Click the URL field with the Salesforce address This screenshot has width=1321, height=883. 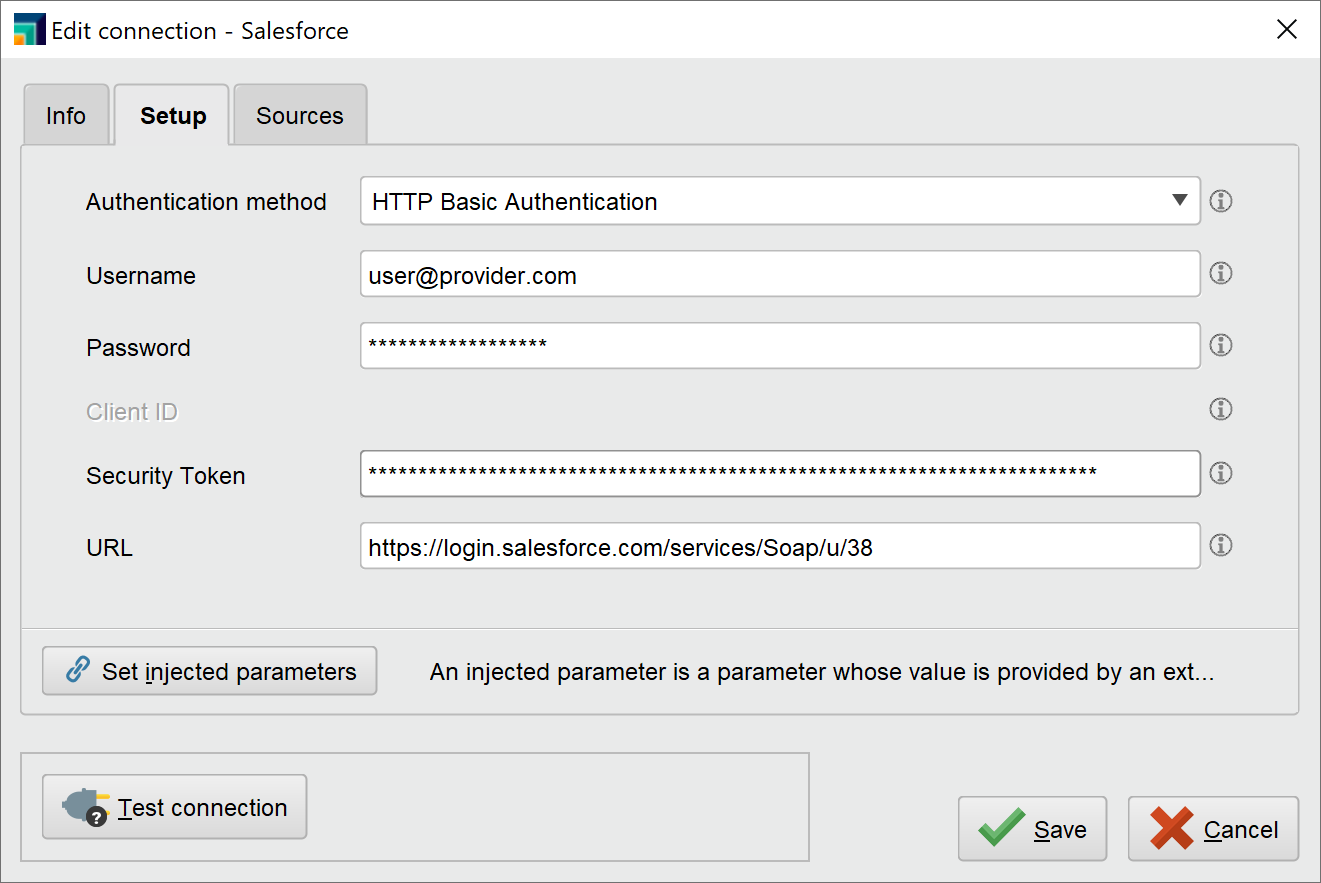pyautogui.click(x=780, y=545)
